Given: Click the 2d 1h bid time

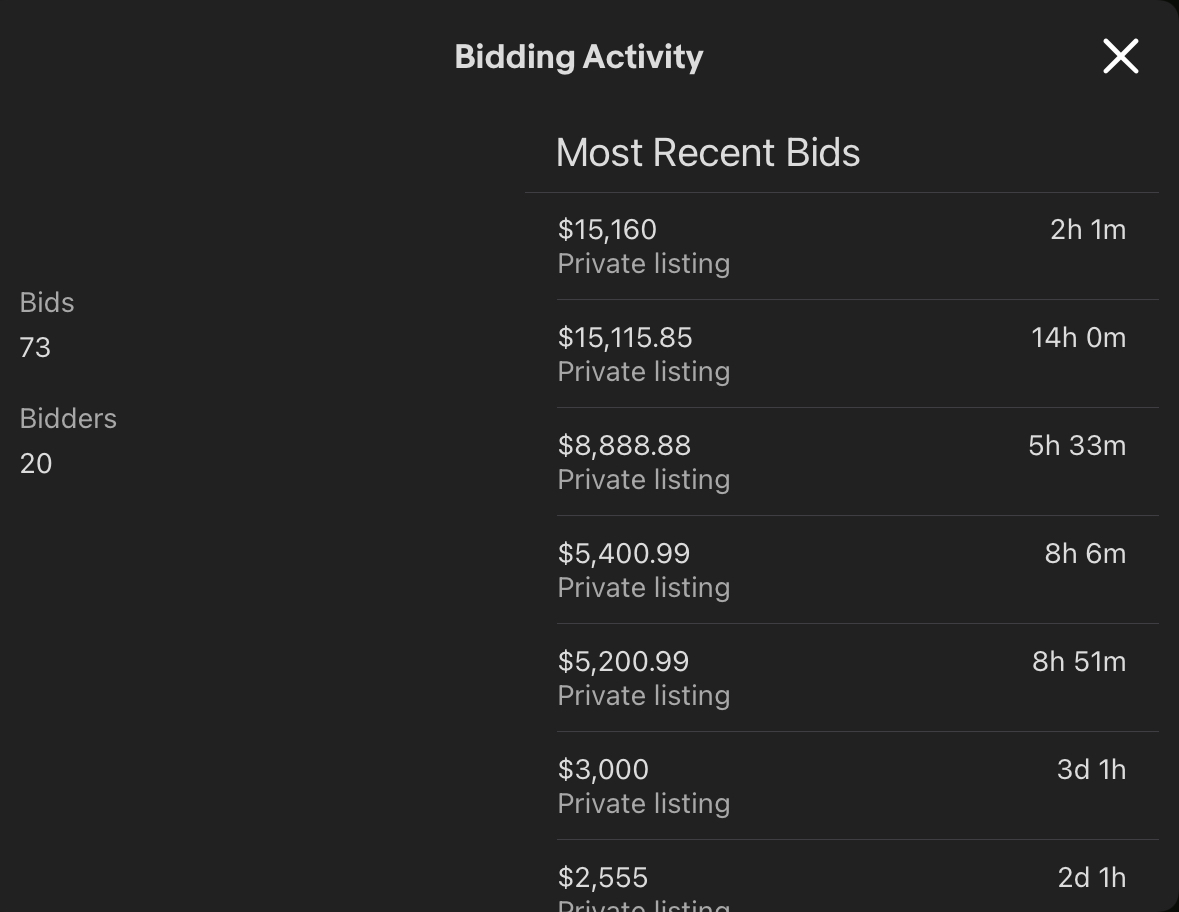Looking at the screenshot, I should pyautogui.click(x=1091, y=878).
